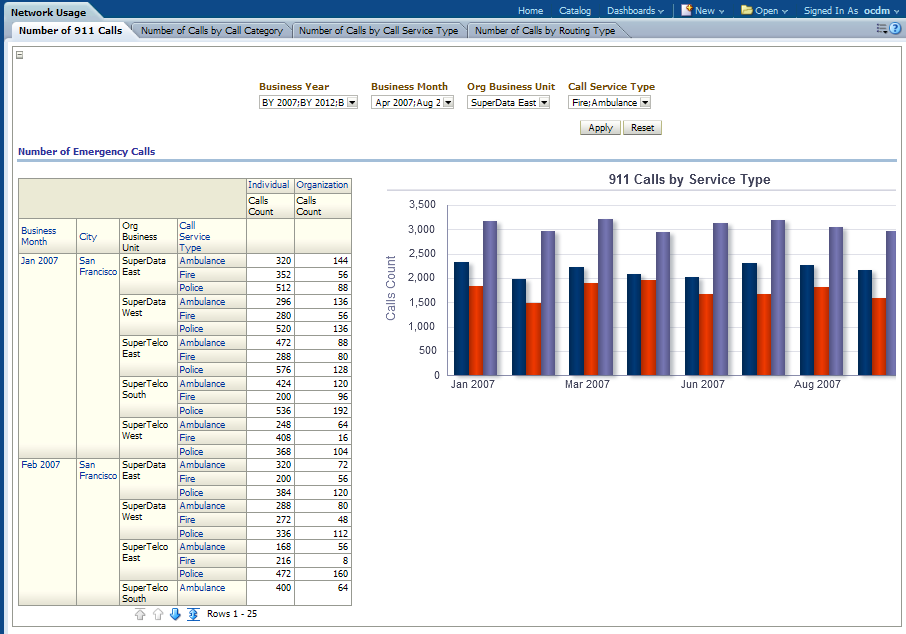
Task: Go to next rows with down arrow
Action: (x=175, y=614)
